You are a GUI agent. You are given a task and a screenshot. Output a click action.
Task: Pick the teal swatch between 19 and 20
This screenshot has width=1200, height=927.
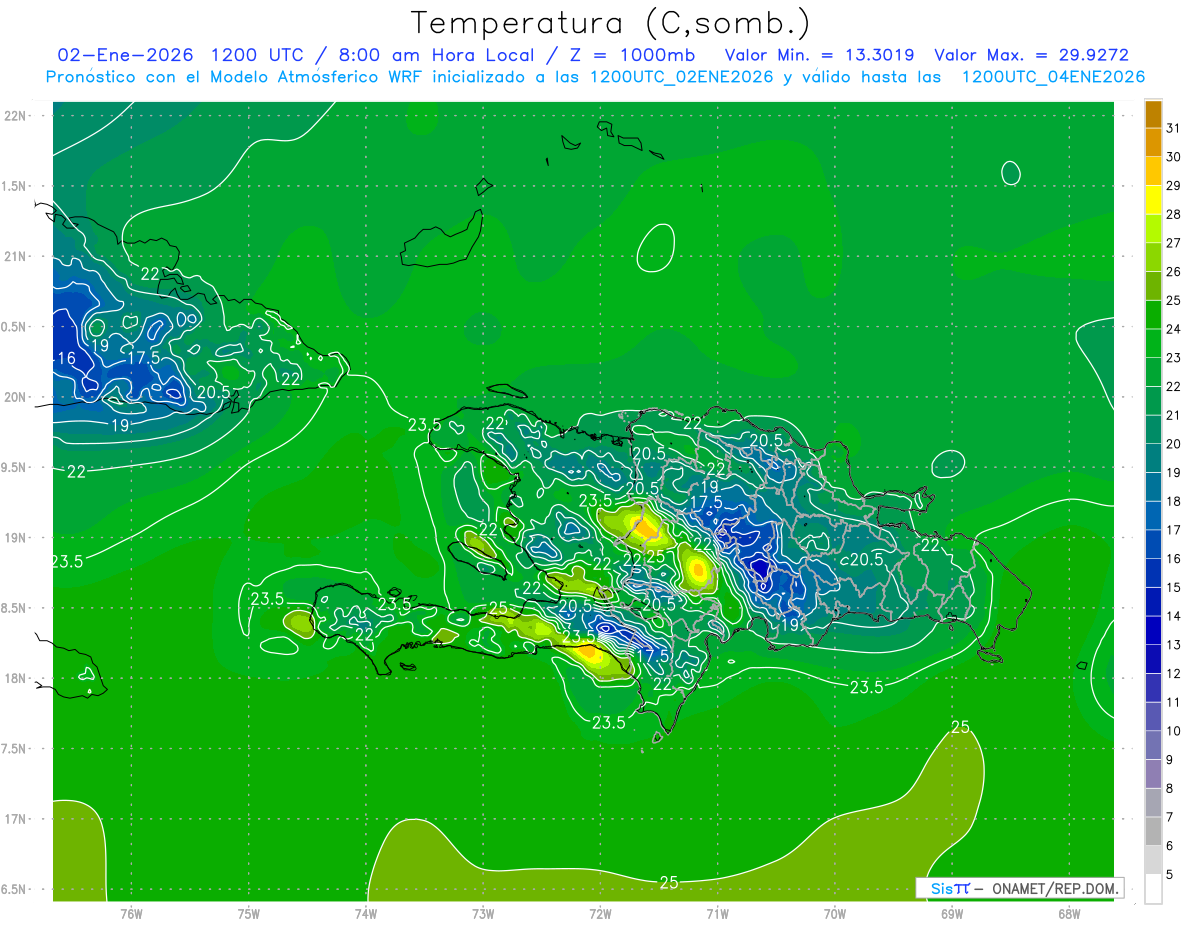1153,458
